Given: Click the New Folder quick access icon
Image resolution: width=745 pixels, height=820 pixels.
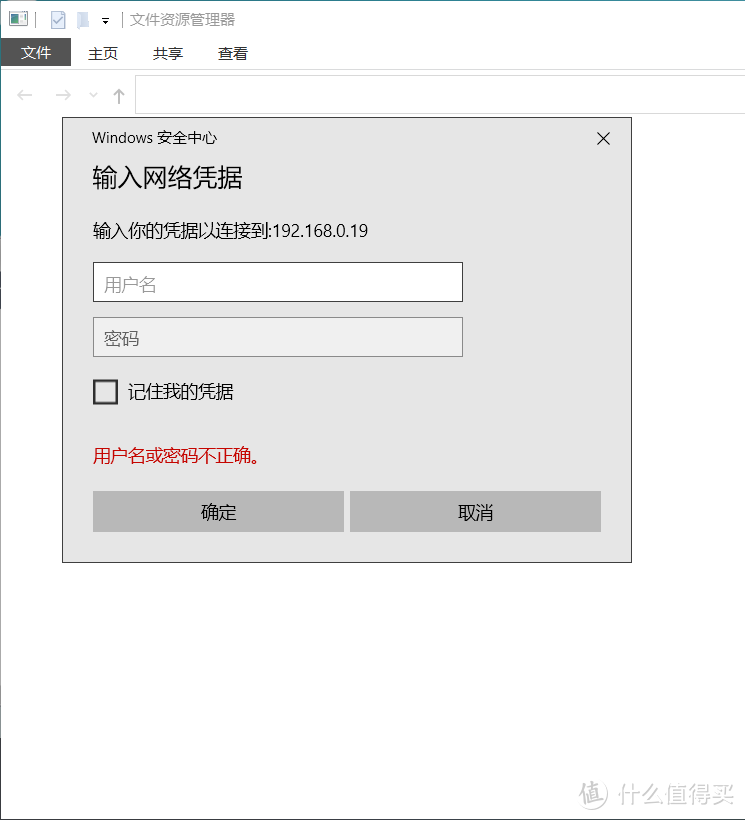Looking at the screenshot, I should click(x=83, y=20).
